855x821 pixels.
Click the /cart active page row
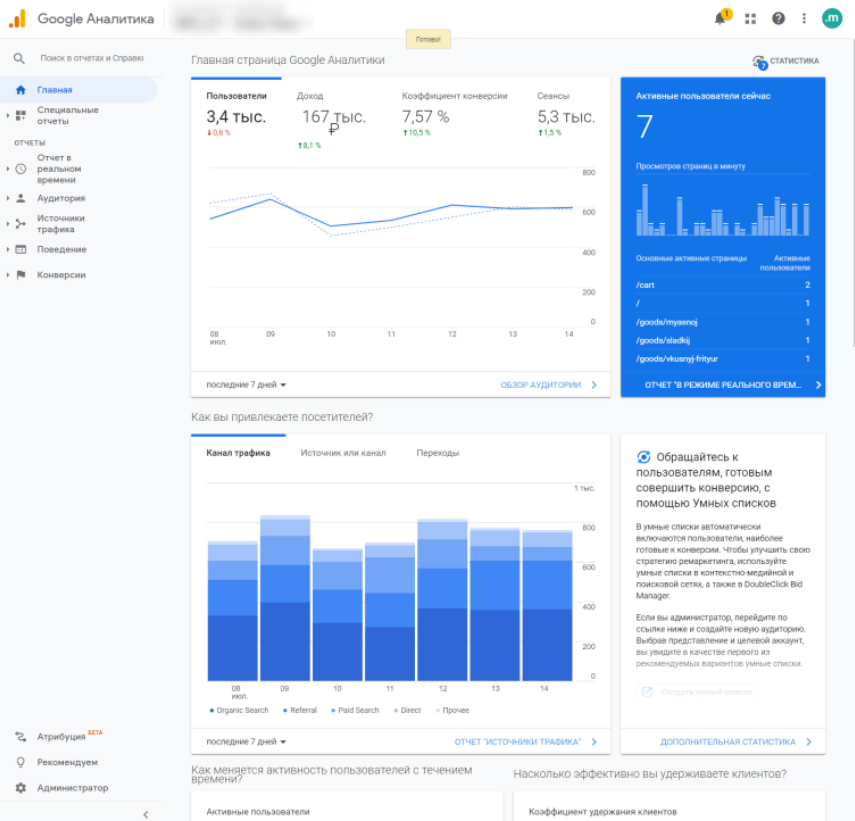pos(723,285)
